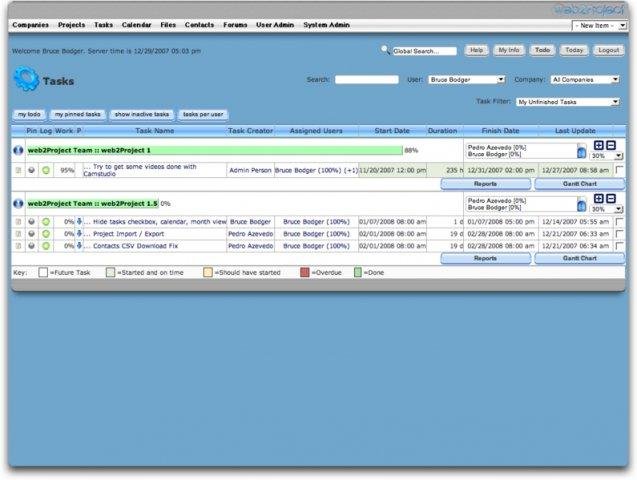This screenshot has width=637, height=480.
Task: Click the Tasks gear logo icon
Action: pos(26,79)
